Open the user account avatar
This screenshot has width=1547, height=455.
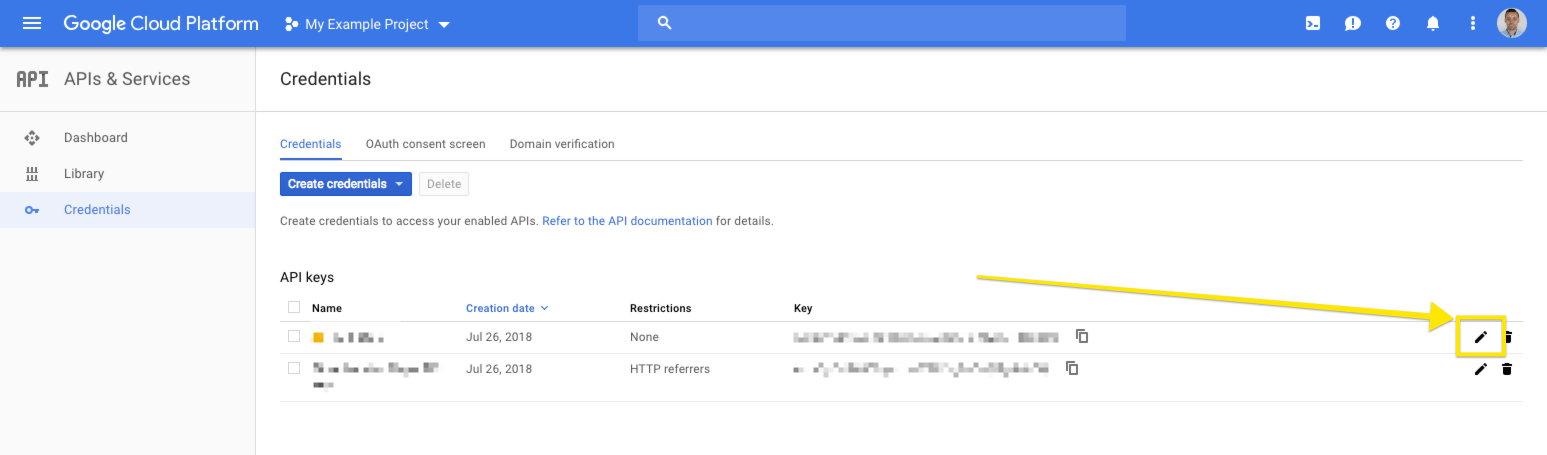pos(1511,23)
